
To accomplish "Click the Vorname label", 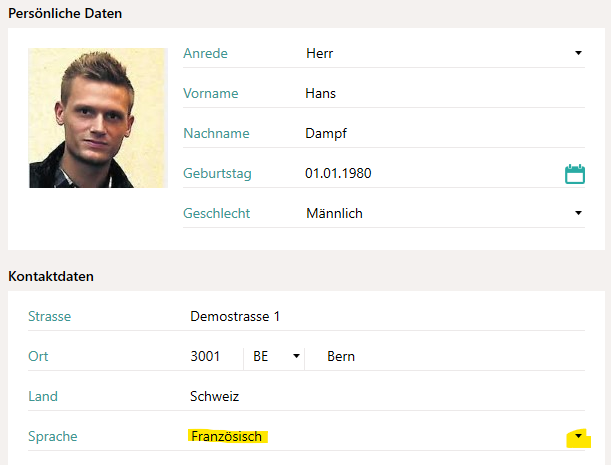I will [211, 94].
